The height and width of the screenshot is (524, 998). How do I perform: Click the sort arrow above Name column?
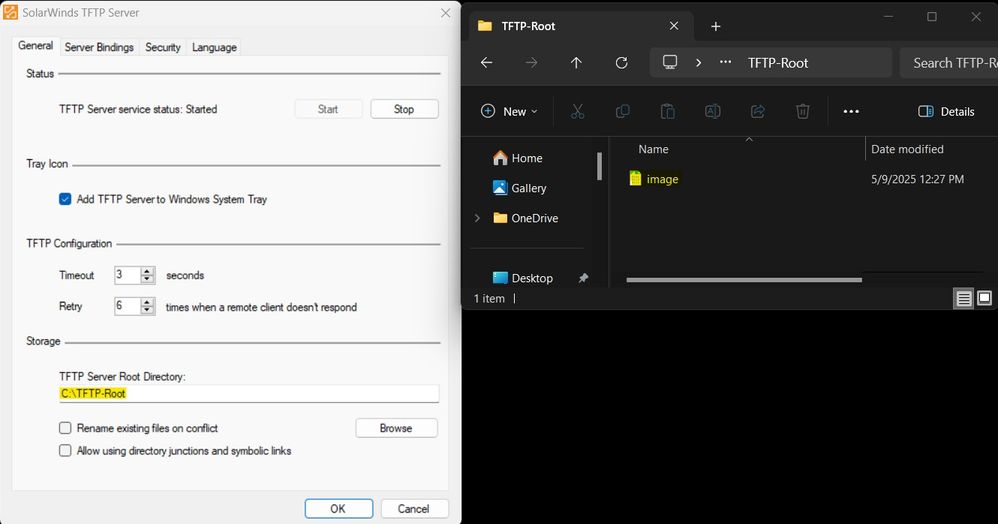click(x=749, y=139)
